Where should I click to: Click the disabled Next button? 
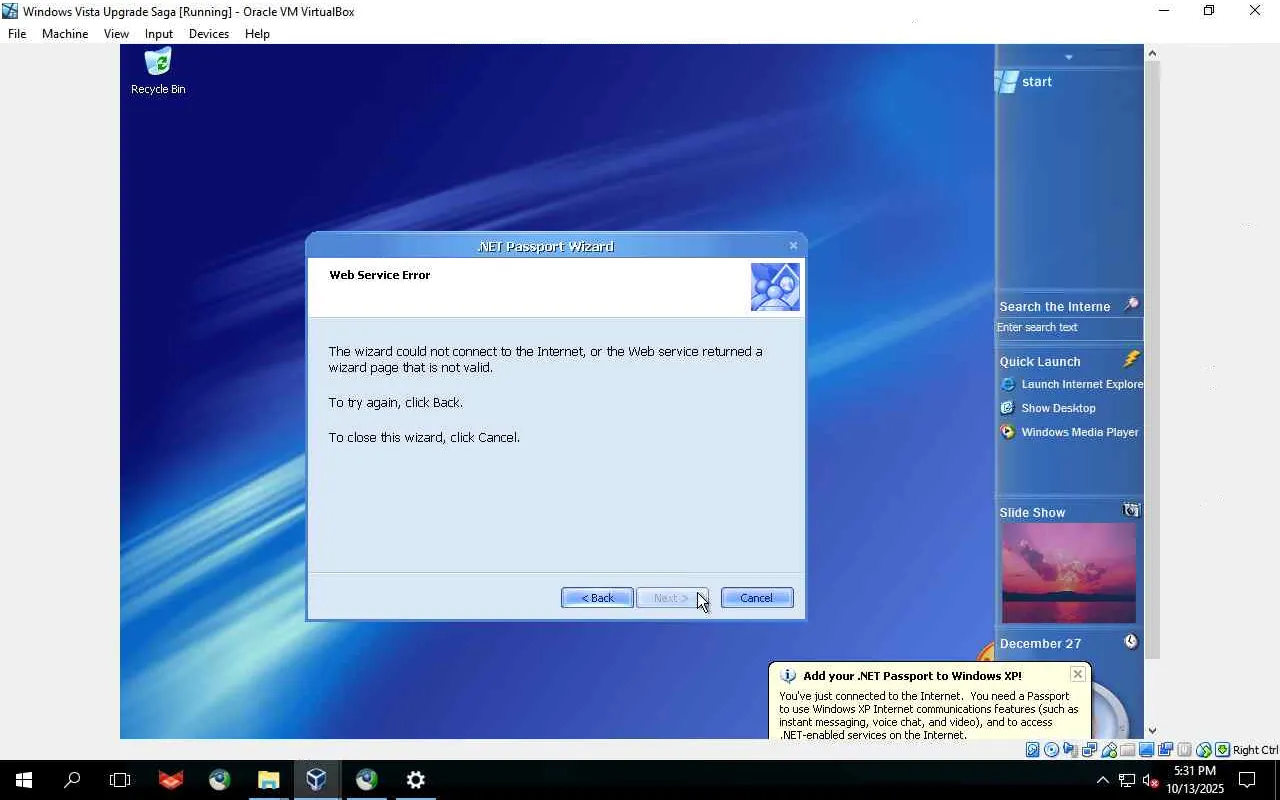(672, 598)
